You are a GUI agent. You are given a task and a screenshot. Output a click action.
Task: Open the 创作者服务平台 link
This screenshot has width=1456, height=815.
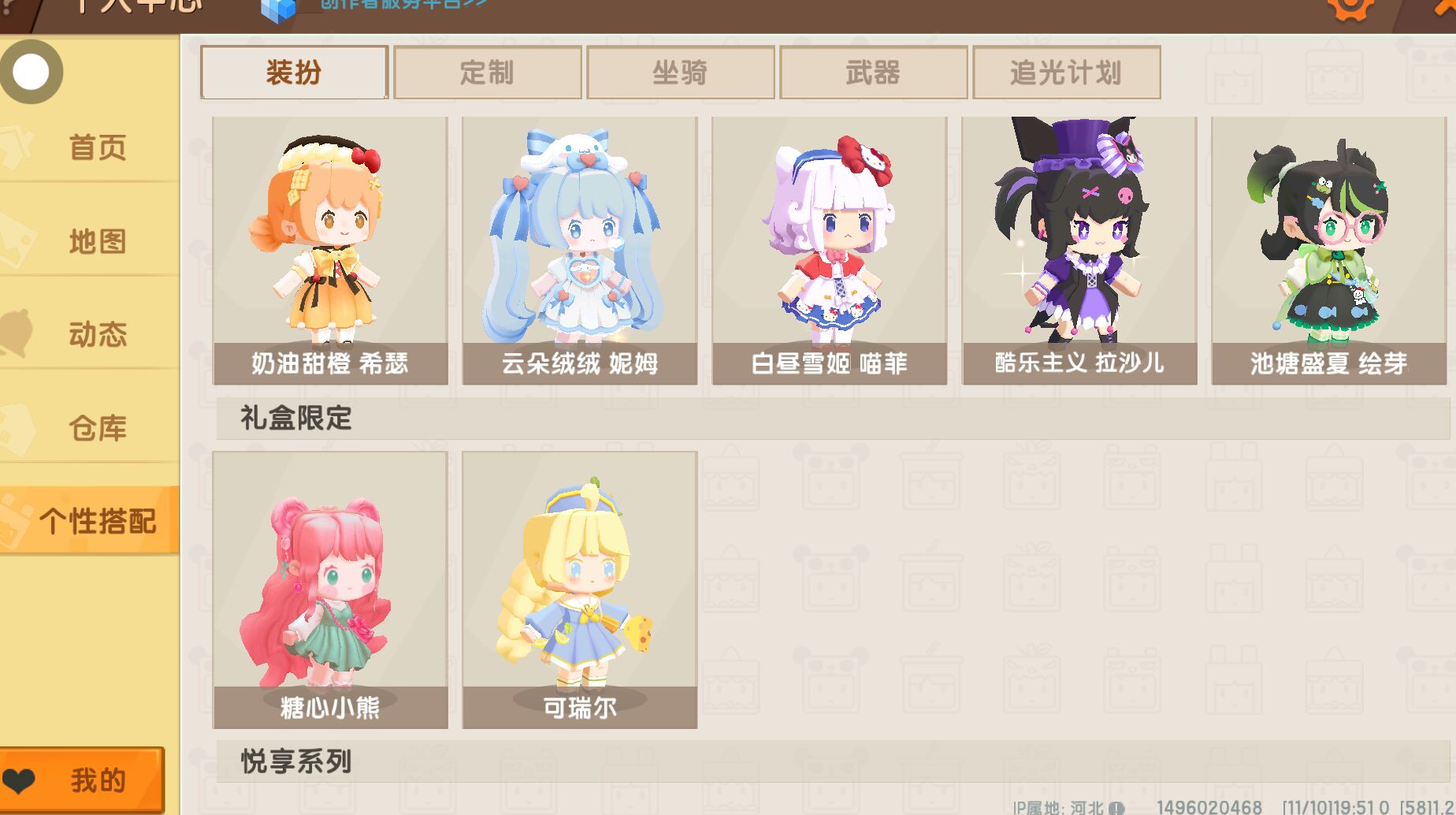click(x=403, y=4)
